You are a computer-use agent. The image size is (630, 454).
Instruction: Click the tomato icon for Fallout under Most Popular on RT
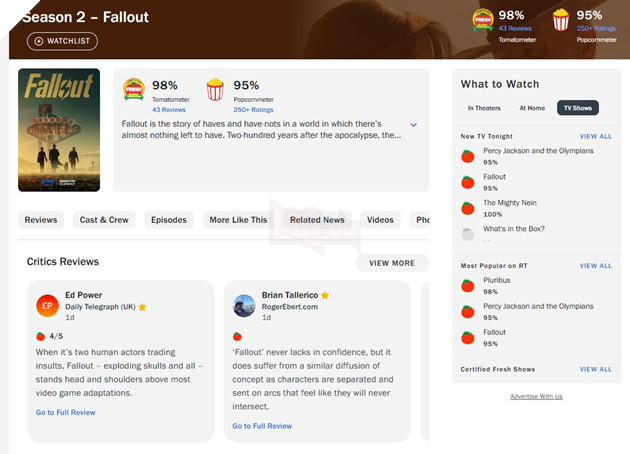pyautogui.click(x=468, y=337)
